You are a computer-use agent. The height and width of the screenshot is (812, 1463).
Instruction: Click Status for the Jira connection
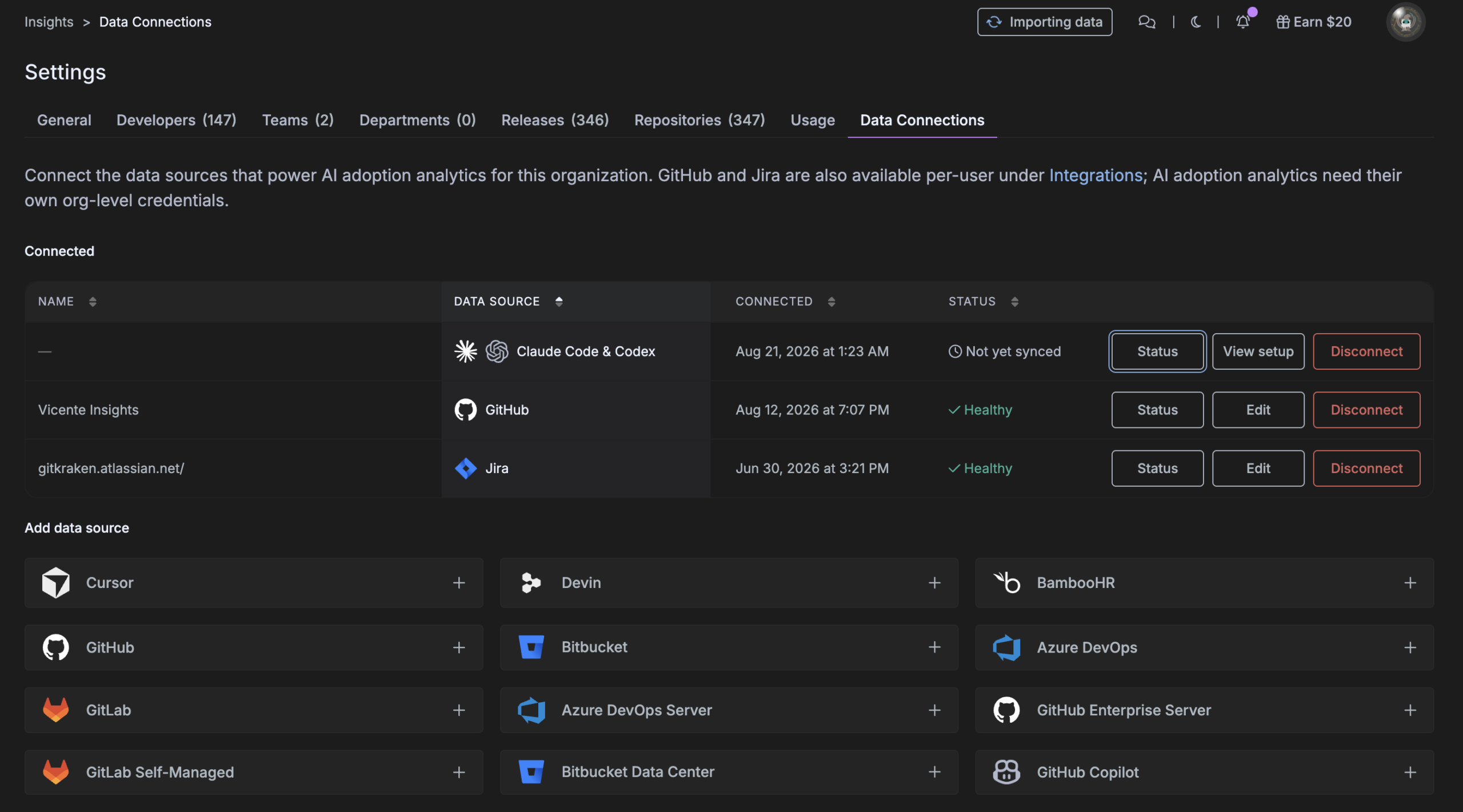click(x=1157, y=467)
